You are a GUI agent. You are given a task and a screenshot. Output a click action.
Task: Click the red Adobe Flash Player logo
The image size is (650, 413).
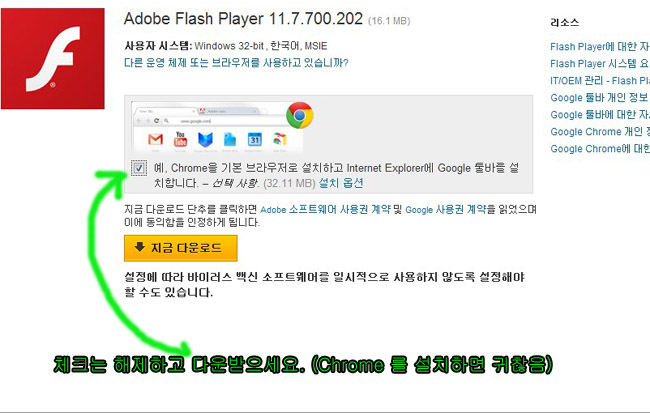point(53,58)
